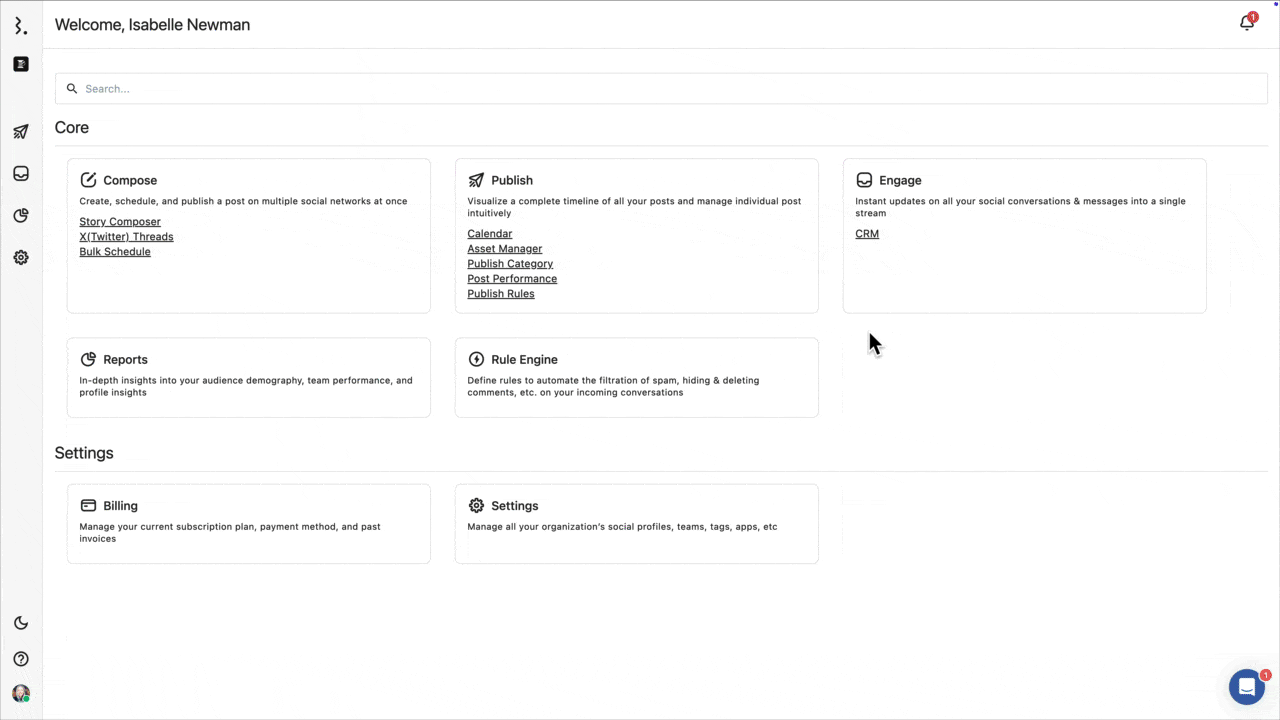Open Reports pie chart icon in the sidebar
This screenshot has height=720, width=1280.
click(x=21, y=216)
